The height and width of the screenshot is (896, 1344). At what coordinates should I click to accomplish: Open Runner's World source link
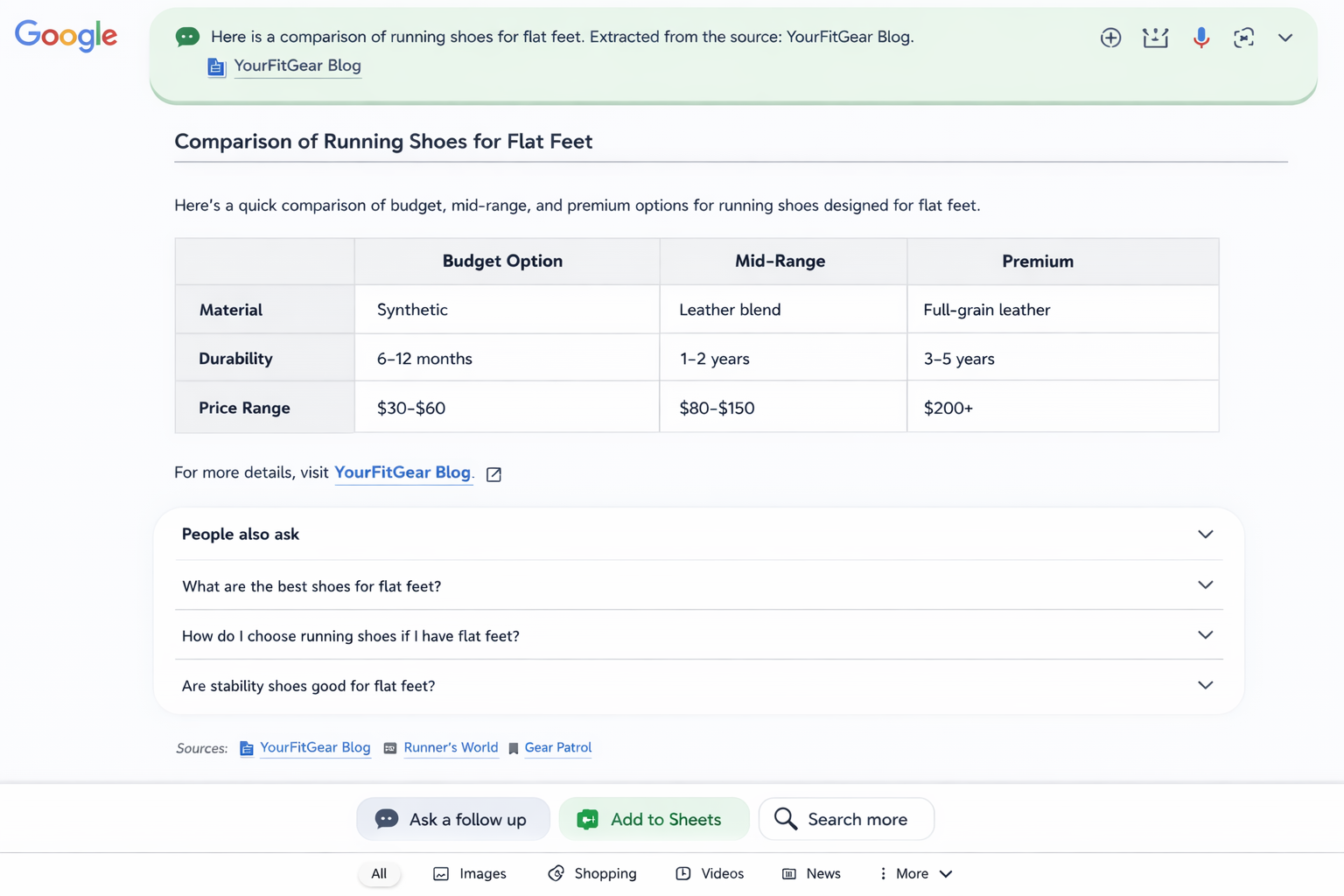(x=451, y=747)
